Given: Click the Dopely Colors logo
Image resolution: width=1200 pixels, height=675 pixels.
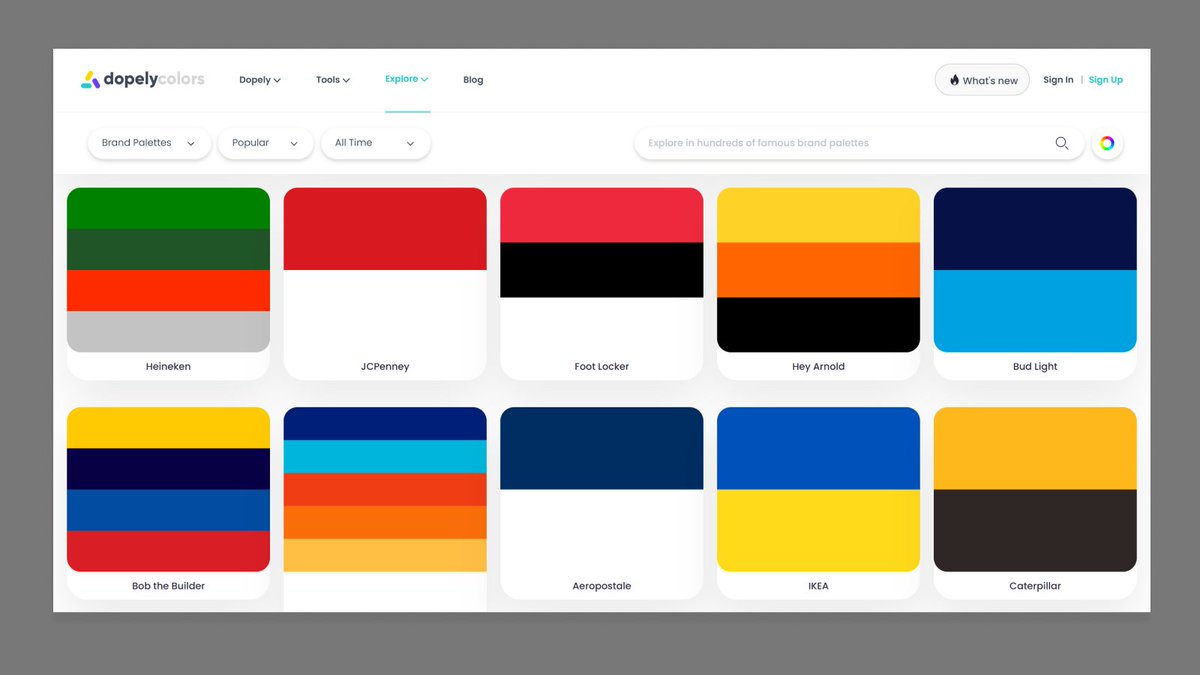Looking at the screenshot, I should click(143, 80).
